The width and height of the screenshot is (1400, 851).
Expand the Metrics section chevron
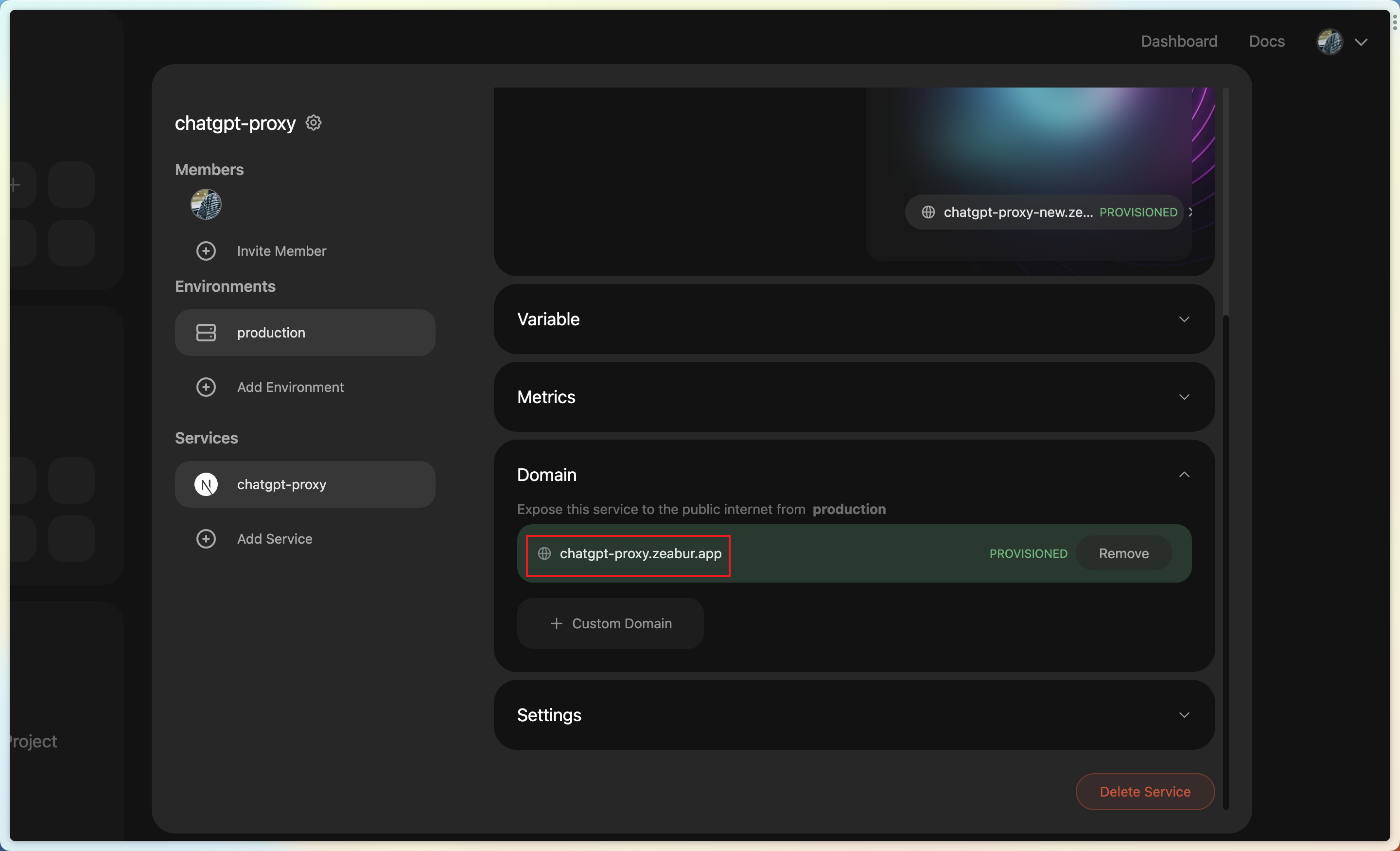pyautogui.click(x=1184, y=397)
